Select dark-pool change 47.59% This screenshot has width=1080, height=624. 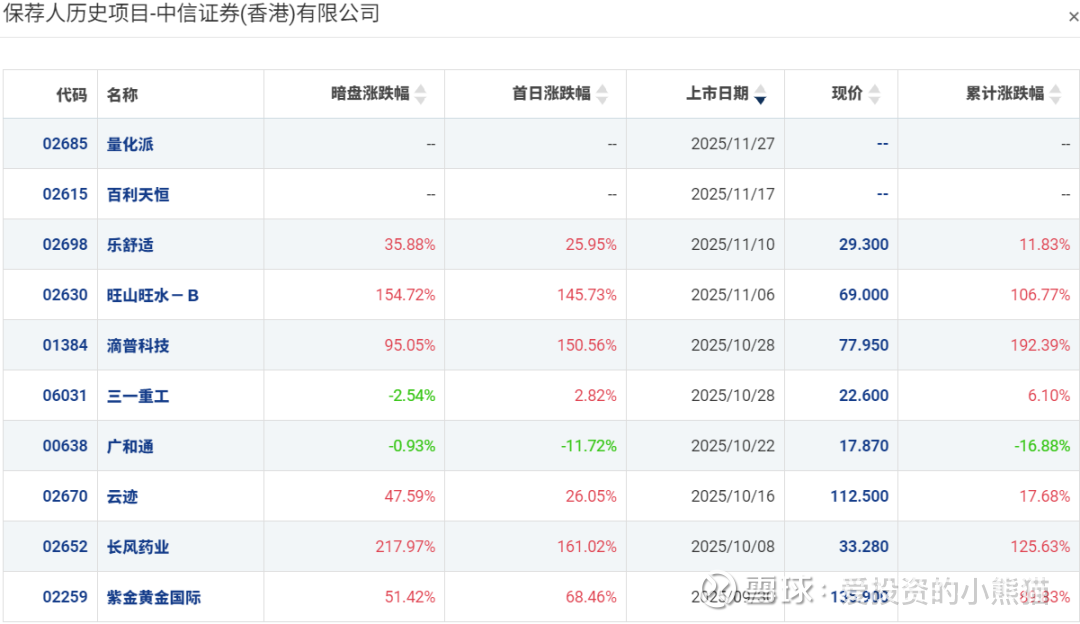410,496
